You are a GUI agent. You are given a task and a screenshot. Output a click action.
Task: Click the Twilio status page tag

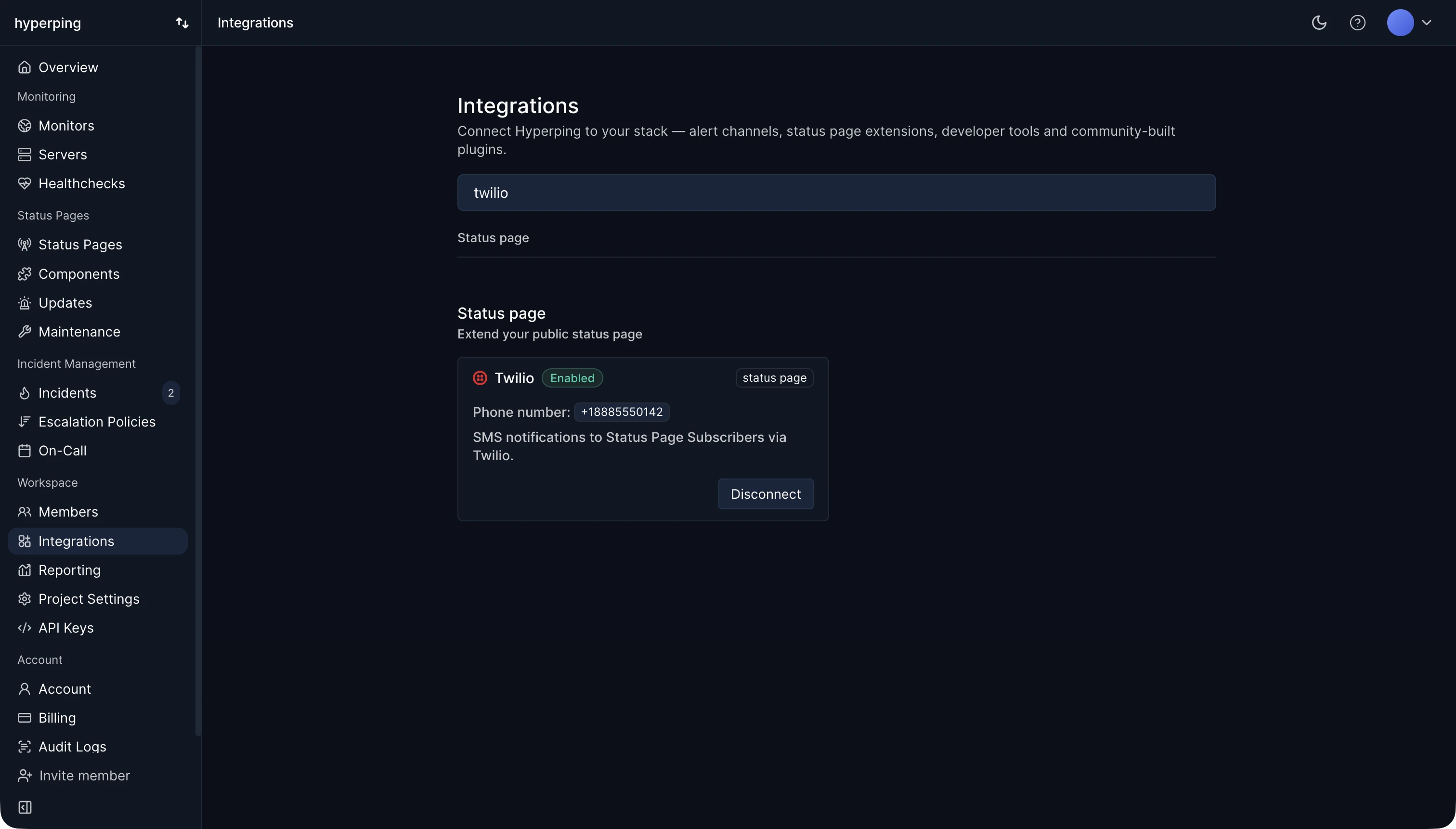point(774,378)
